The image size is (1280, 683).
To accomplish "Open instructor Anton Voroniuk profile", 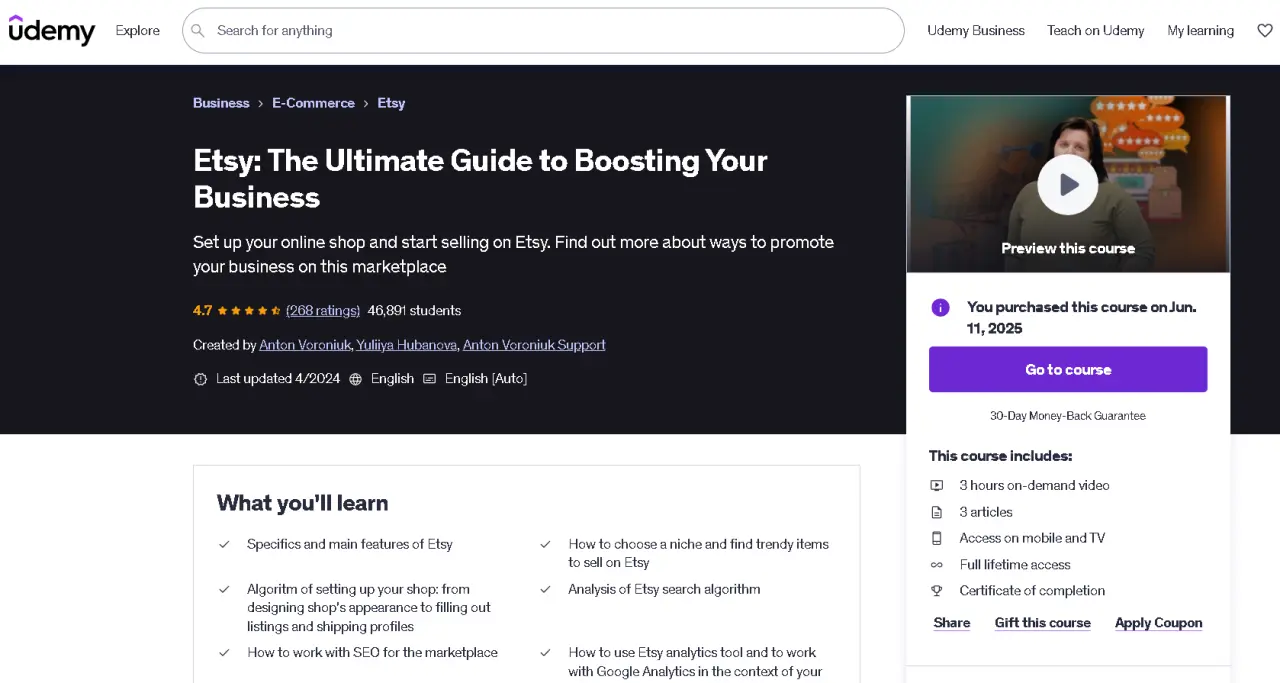I will [x=305, y=345].
